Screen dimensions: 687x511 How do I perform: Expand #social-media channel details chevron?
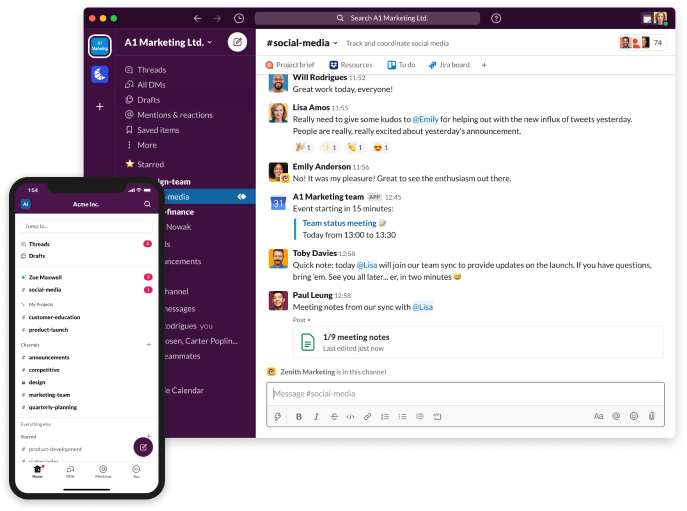[x=335, y=43]
